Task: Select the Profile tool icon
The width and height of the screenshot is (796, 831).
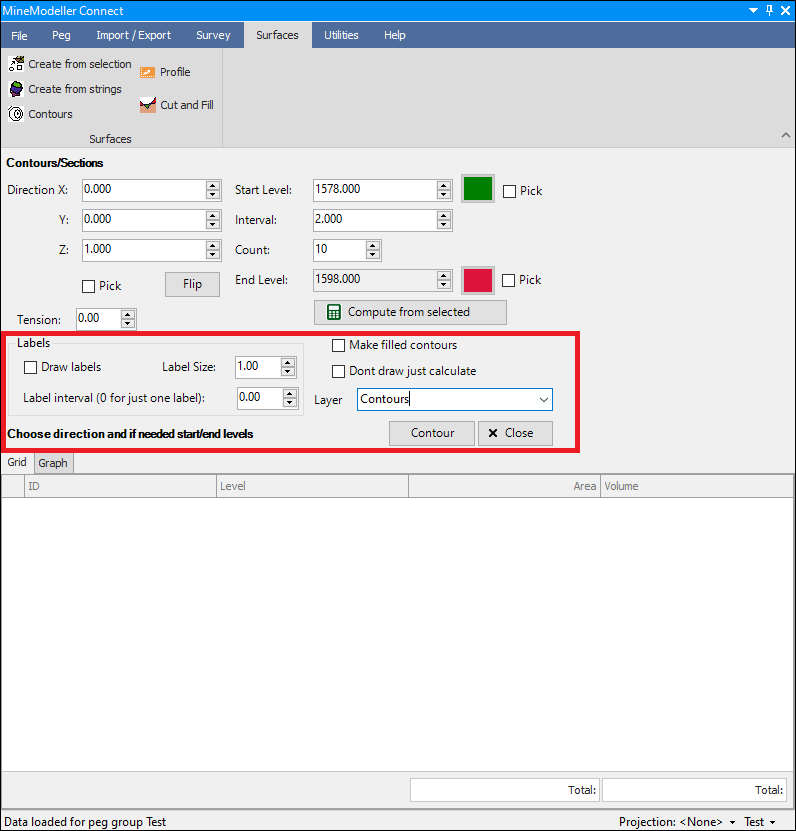Action: pos(148,72)
